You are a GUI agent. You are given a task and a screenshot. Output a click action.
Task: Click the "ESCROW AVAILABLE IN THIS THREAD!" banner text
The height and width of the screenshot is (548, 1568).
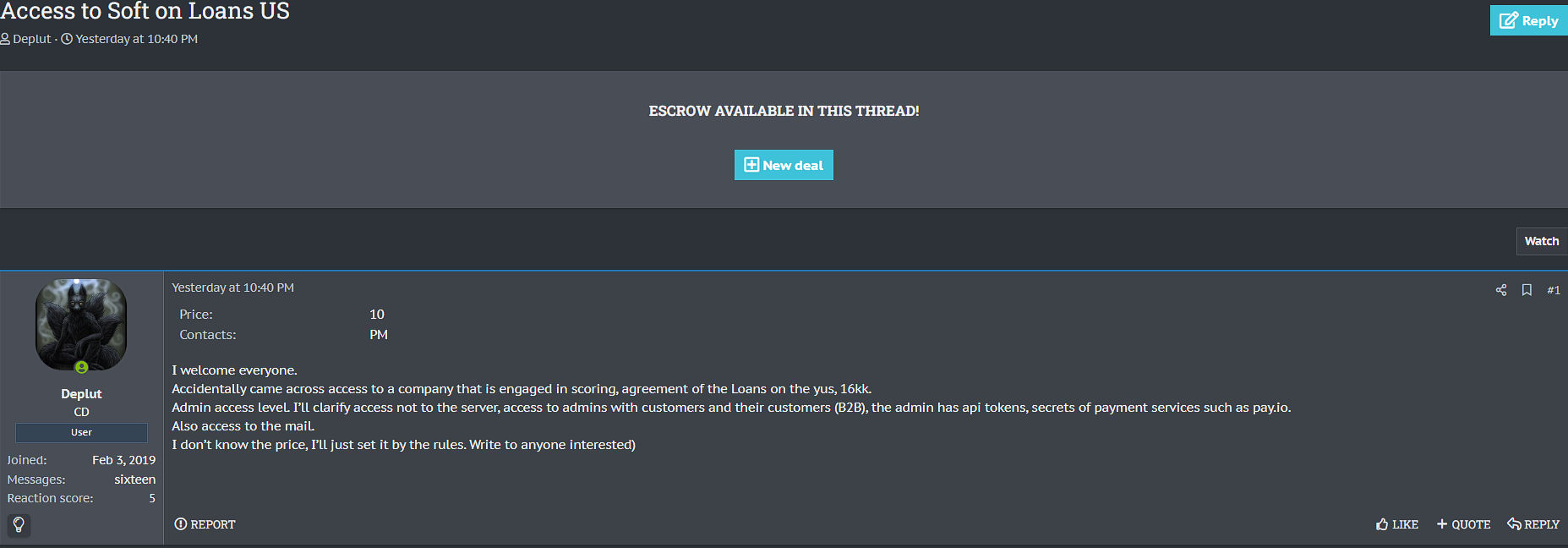click(784, 111)
